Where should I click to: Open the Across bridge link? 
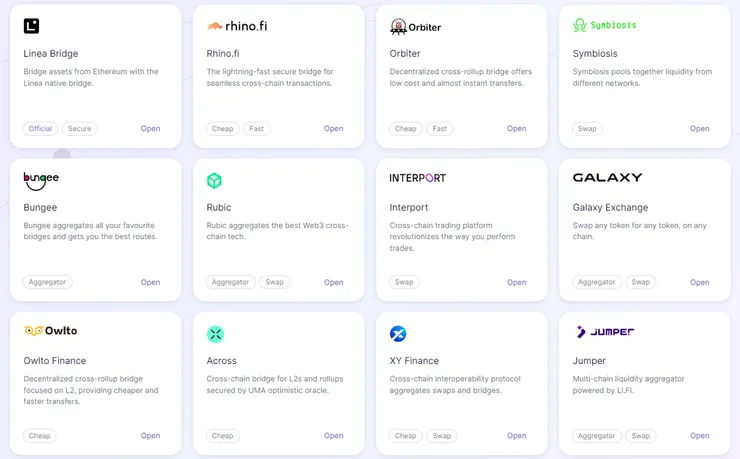[333, 436]
